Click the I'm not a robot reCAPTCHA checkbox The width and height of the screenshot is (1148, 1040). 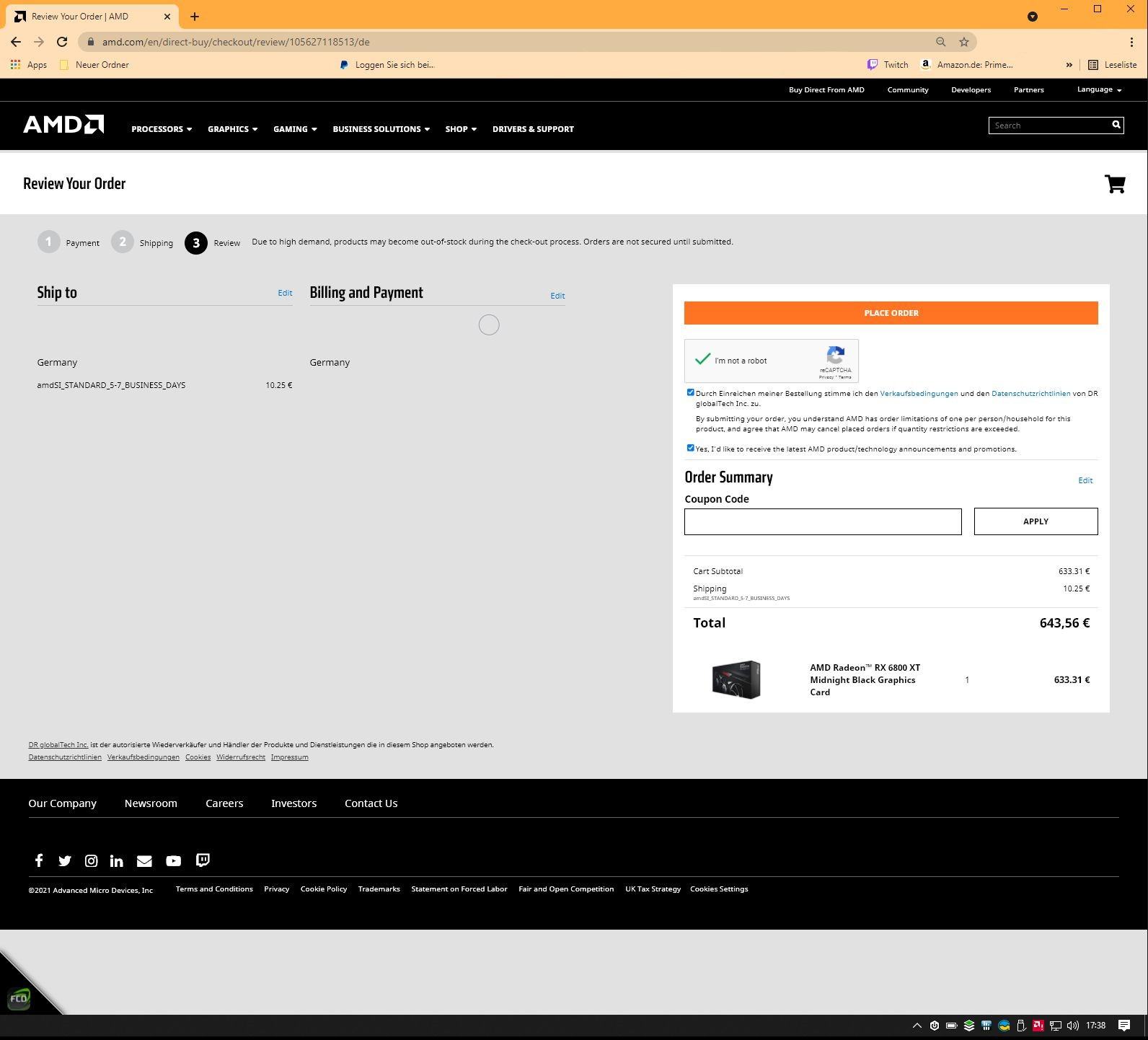pos(702,360)
